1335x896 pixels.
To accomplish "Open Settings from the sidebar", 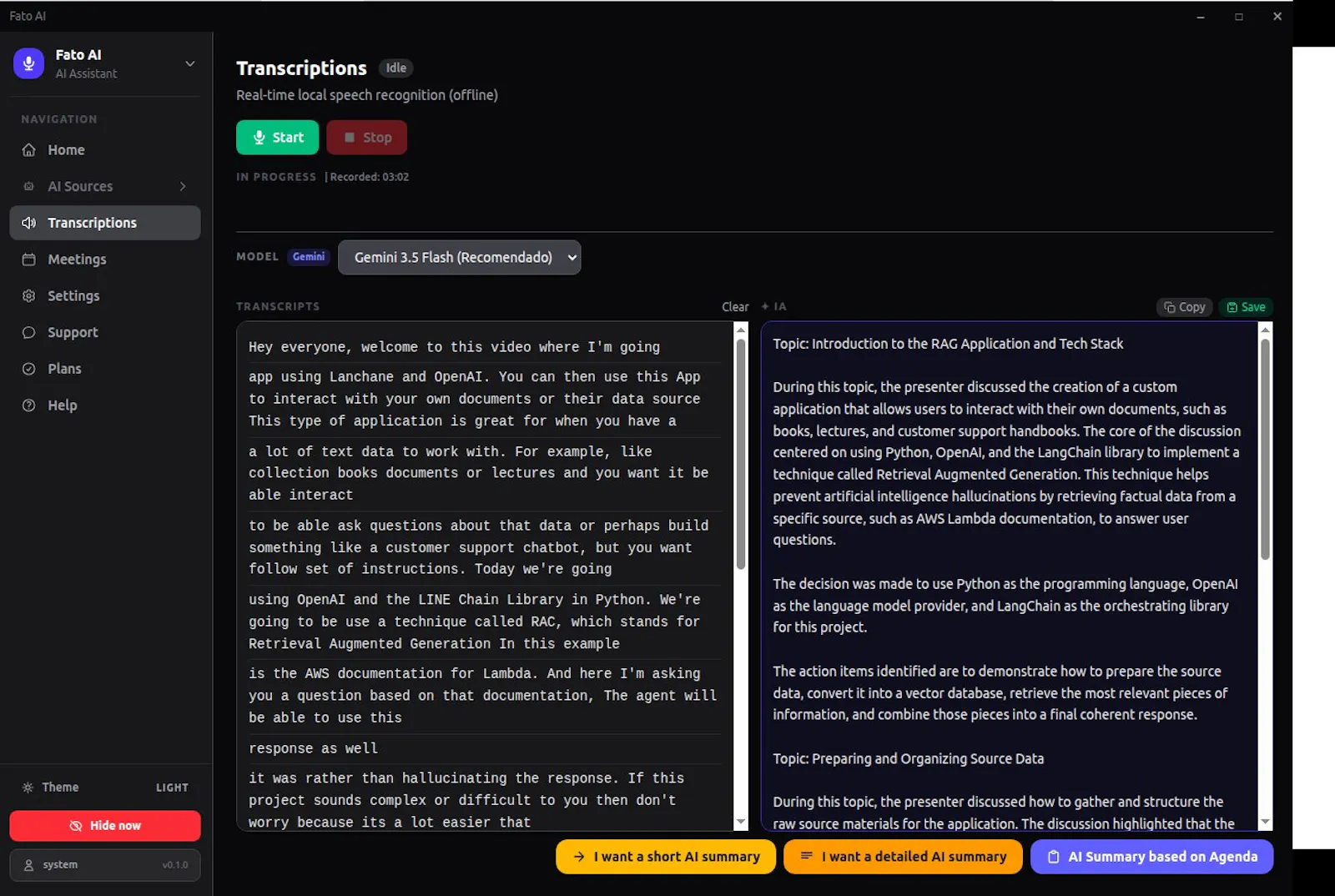I will pyautogui.click(x=104, y=296).
